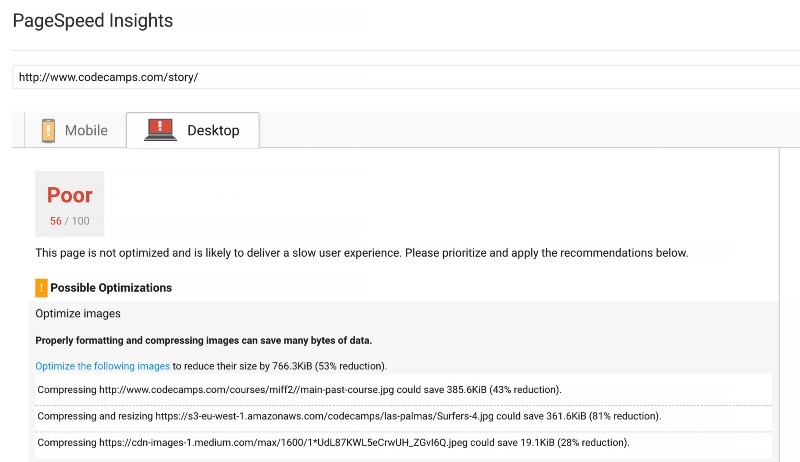Click the 56 / 100 score text
The image size is (800, 462).
[x=69, y=221]
